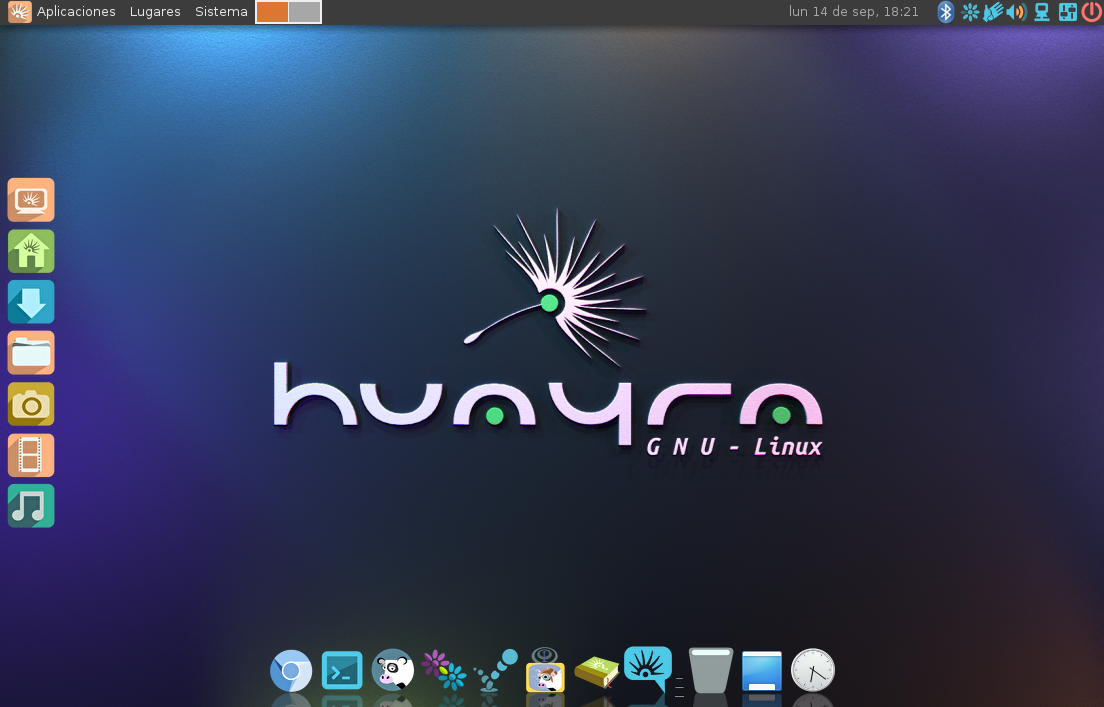Open the orange folder desktop icon

(31, 353)
